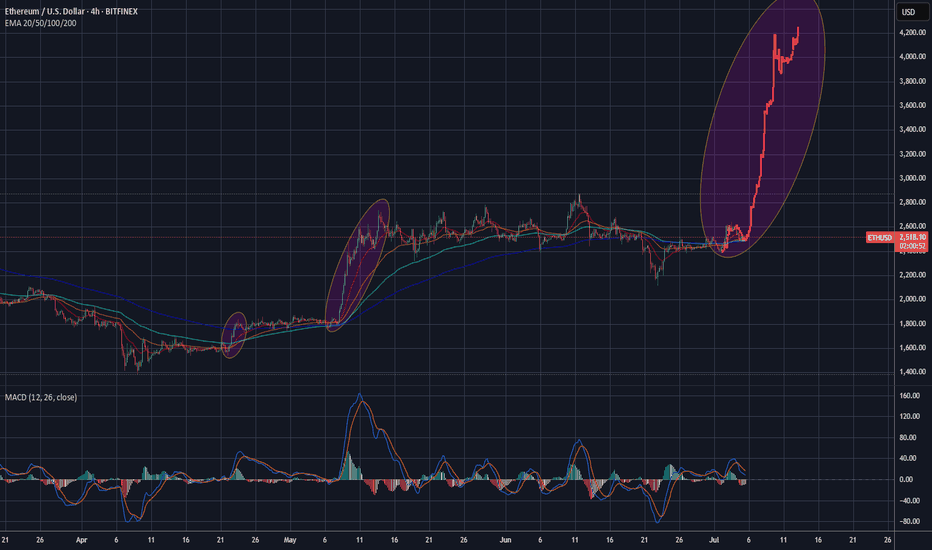932x550 pixels.
Task: Click the 80.00 MACD scale label
Action: click(x=908, y=438)
